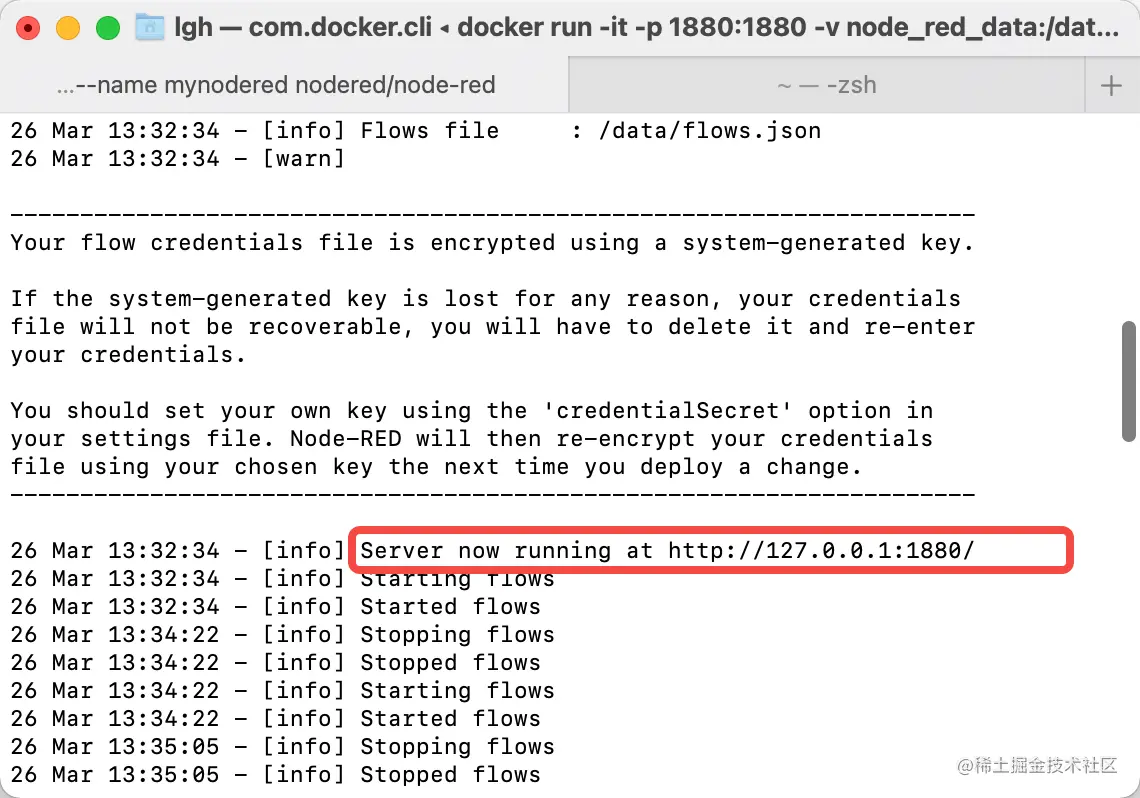
Task: Close the terminal window with red button
Action: [x=28, y=28]
